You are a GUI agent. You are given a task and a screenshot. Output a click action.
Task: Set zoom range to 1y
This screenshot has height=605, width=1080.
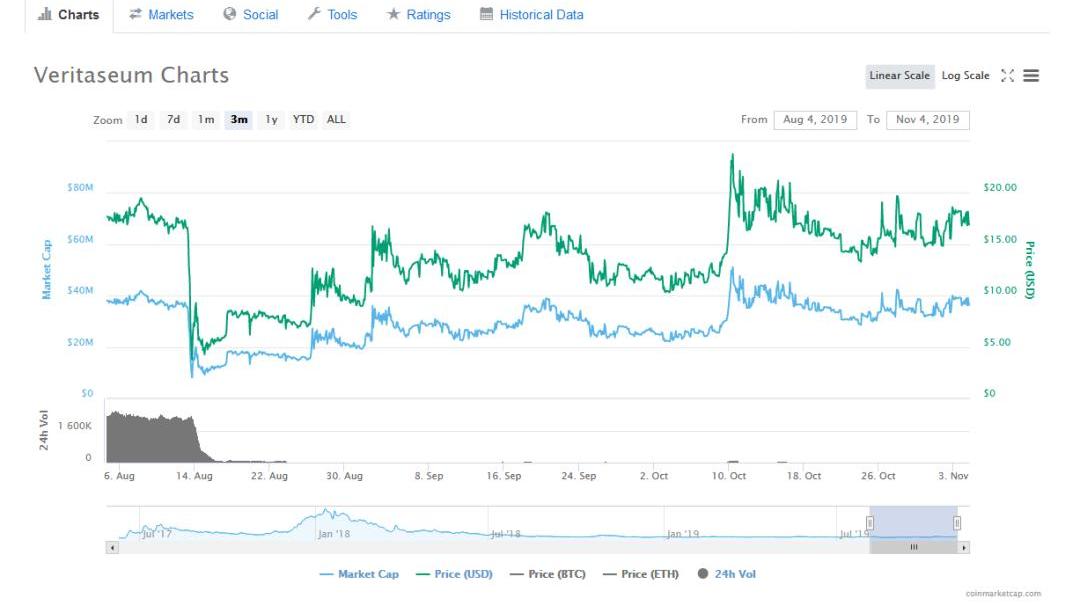tap(271, 120)
